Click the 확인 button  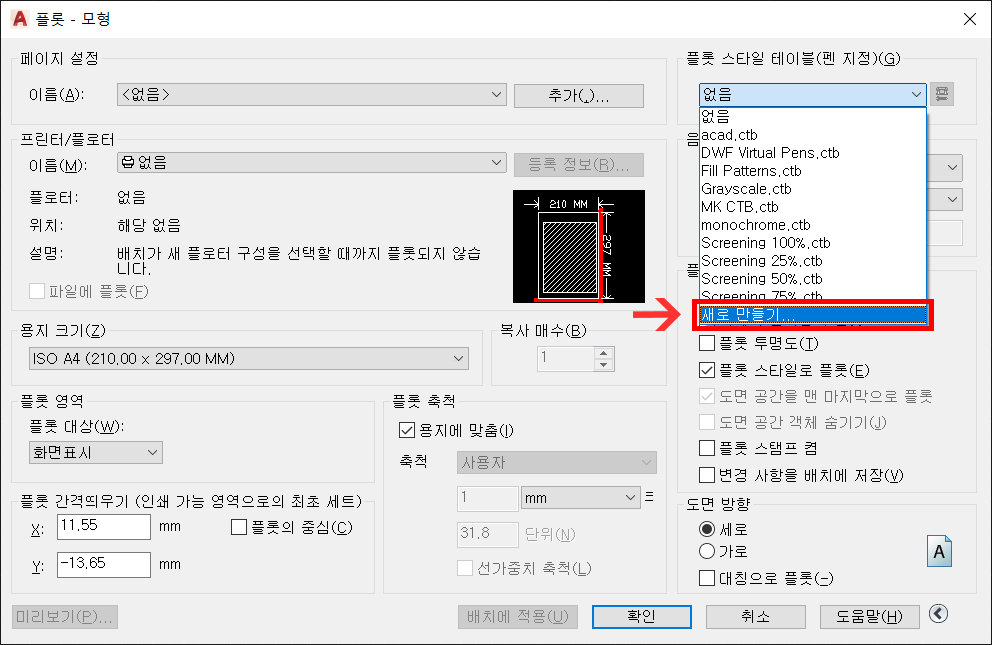pos(642,617)
